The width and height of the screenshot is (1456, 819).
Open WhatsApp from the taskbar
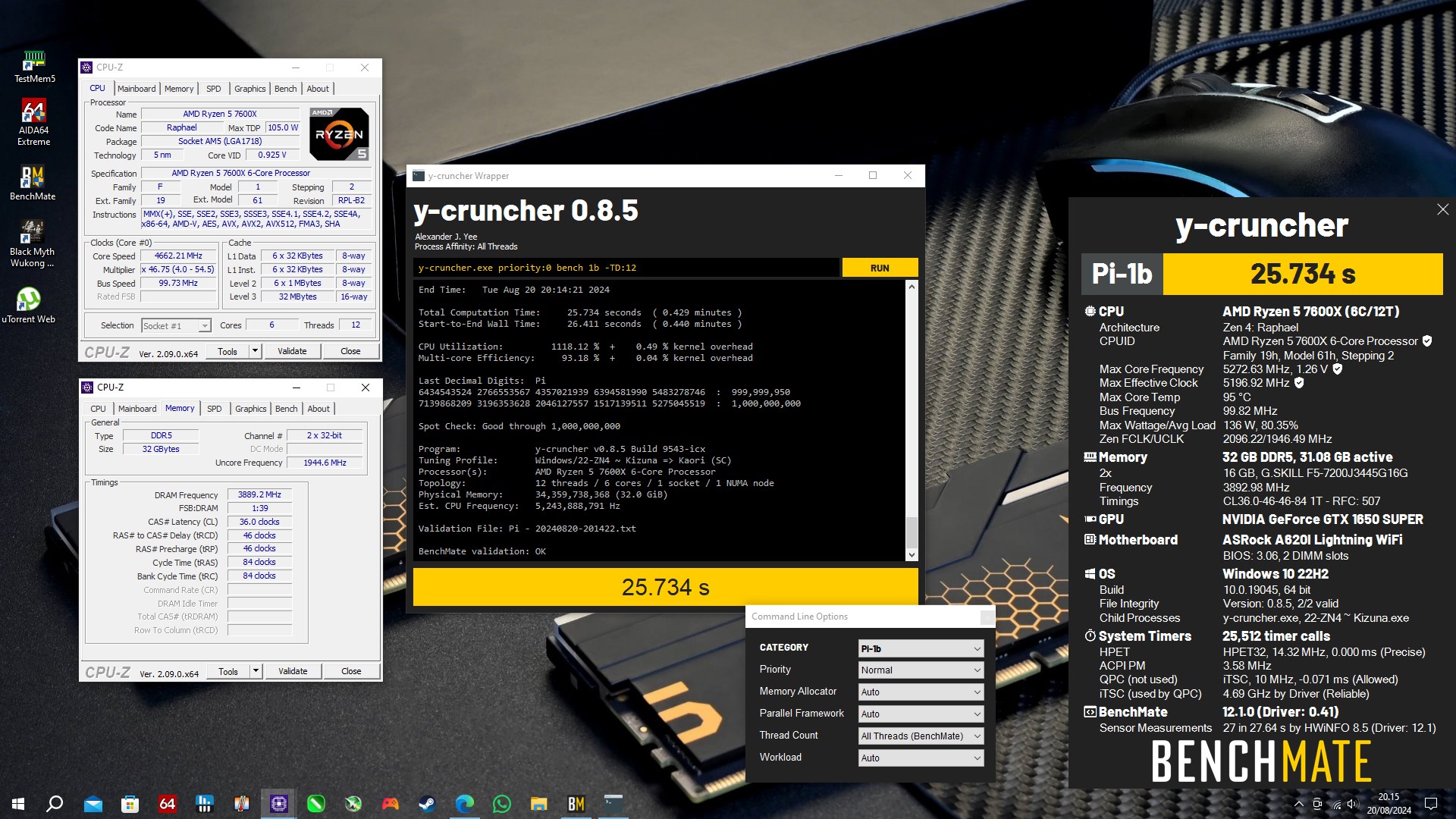point(501,804)
